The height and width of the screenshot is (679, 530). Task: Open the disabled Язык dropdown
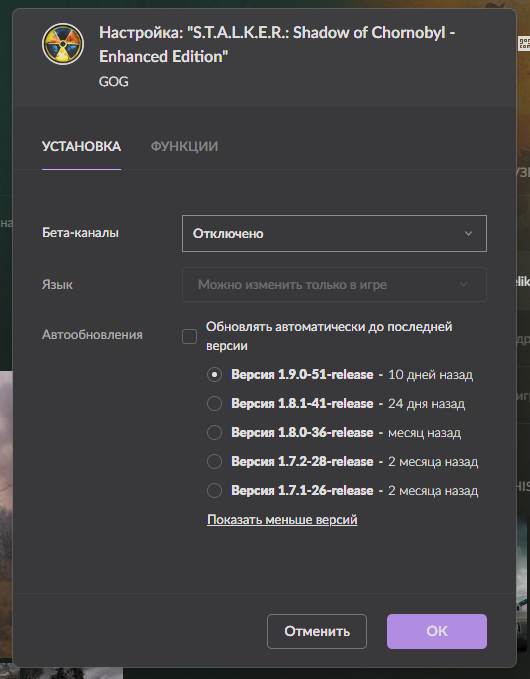coord(334,285)
